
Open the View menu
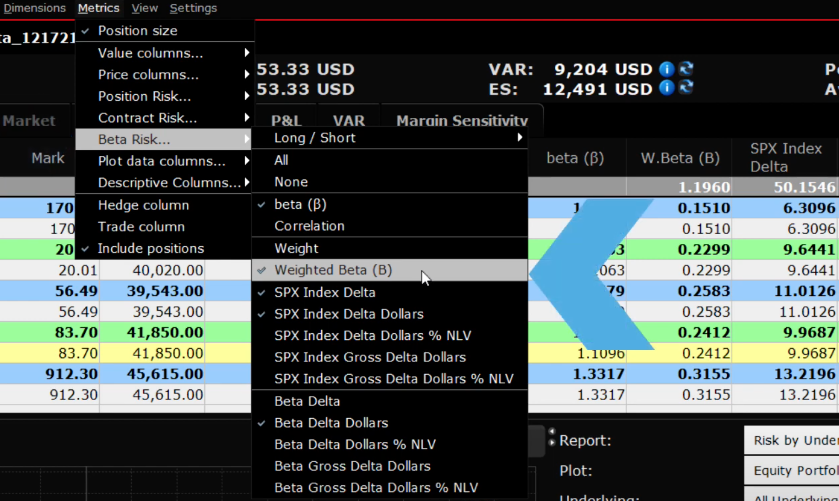145,8
